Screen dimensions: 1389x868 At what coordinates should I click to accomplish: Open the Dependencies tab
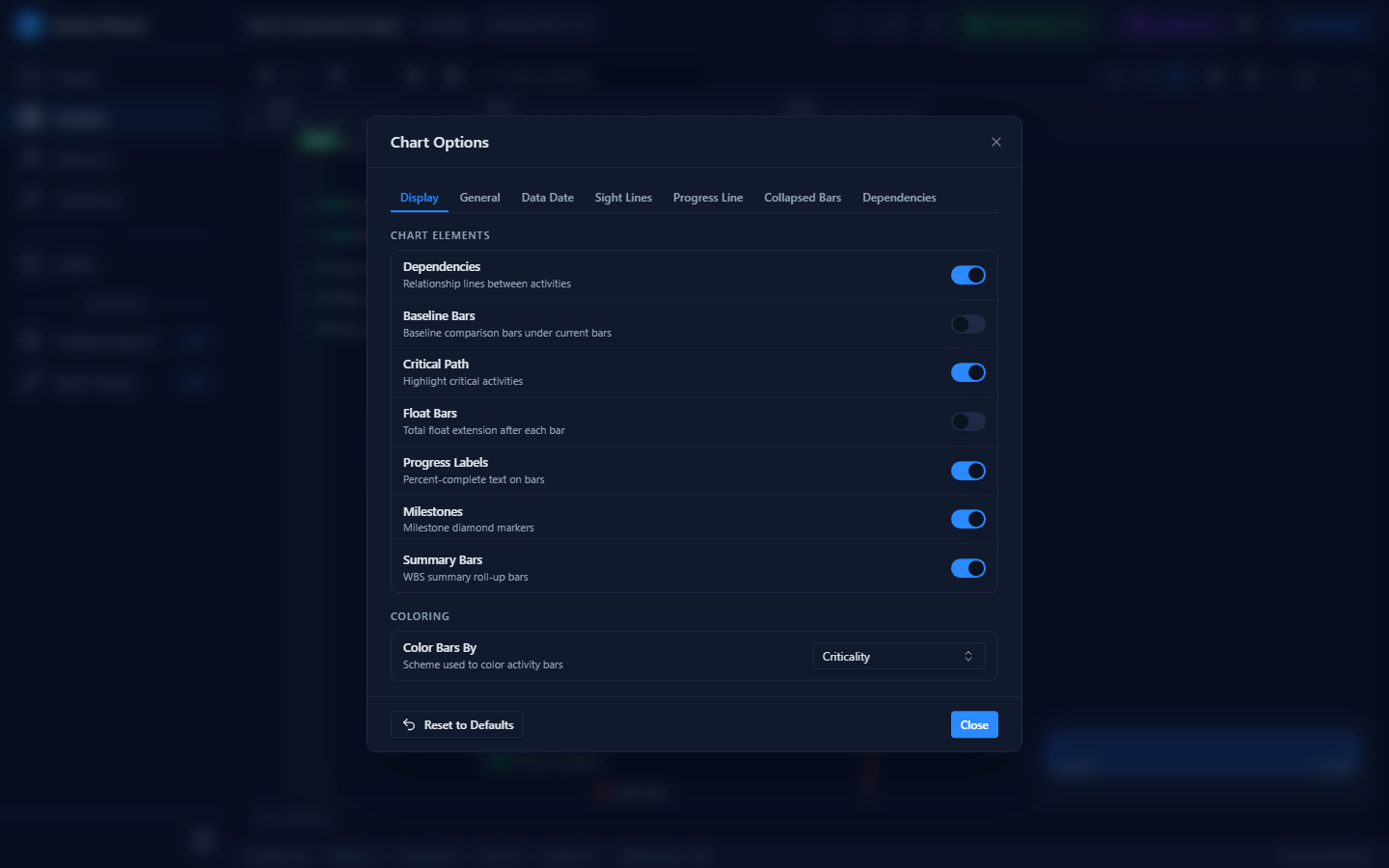(x=899, y=198)
